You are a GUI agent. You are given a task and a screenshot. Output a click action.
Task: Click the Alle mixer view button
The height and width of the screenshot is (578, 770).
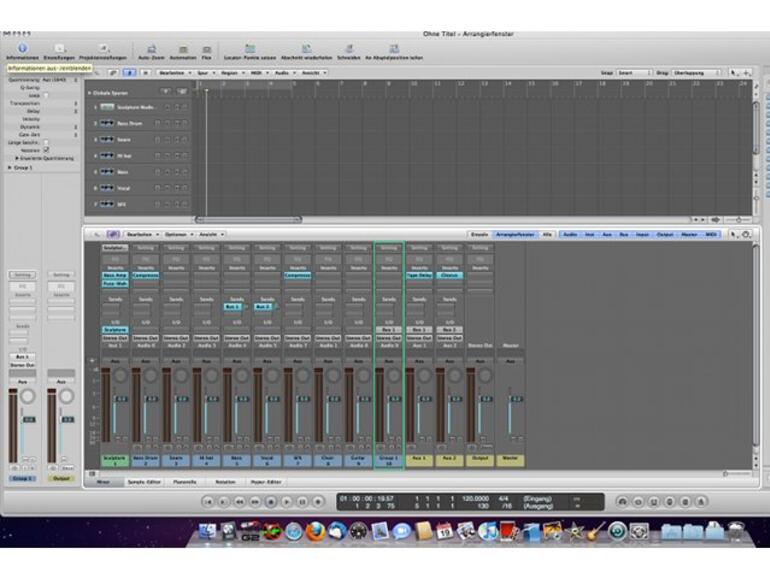pyautogui.click(x=547, y=234)
